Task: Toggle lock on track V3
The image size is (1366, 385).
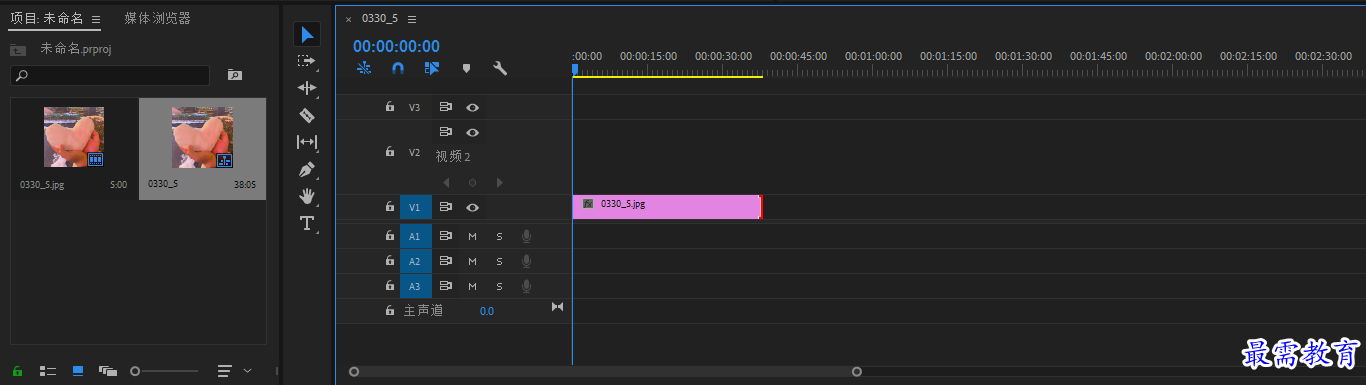Action: point(390,106)
